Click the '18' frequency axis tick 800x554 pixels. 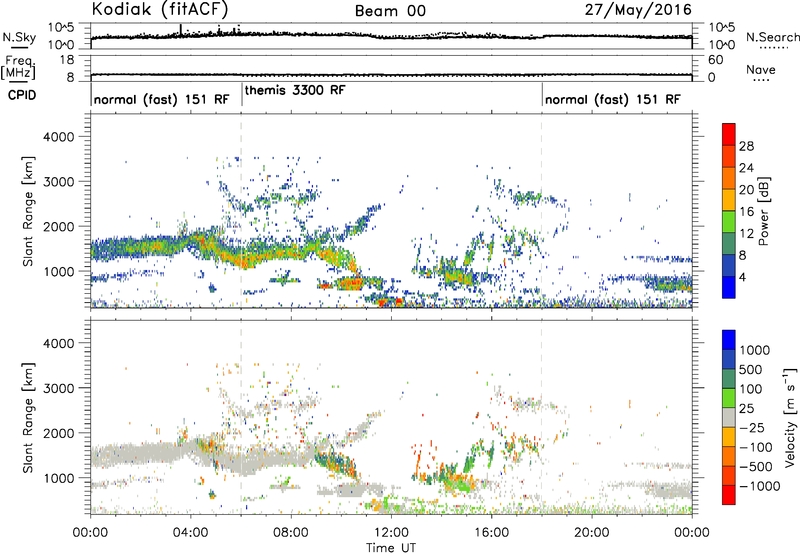coord(67,60)
